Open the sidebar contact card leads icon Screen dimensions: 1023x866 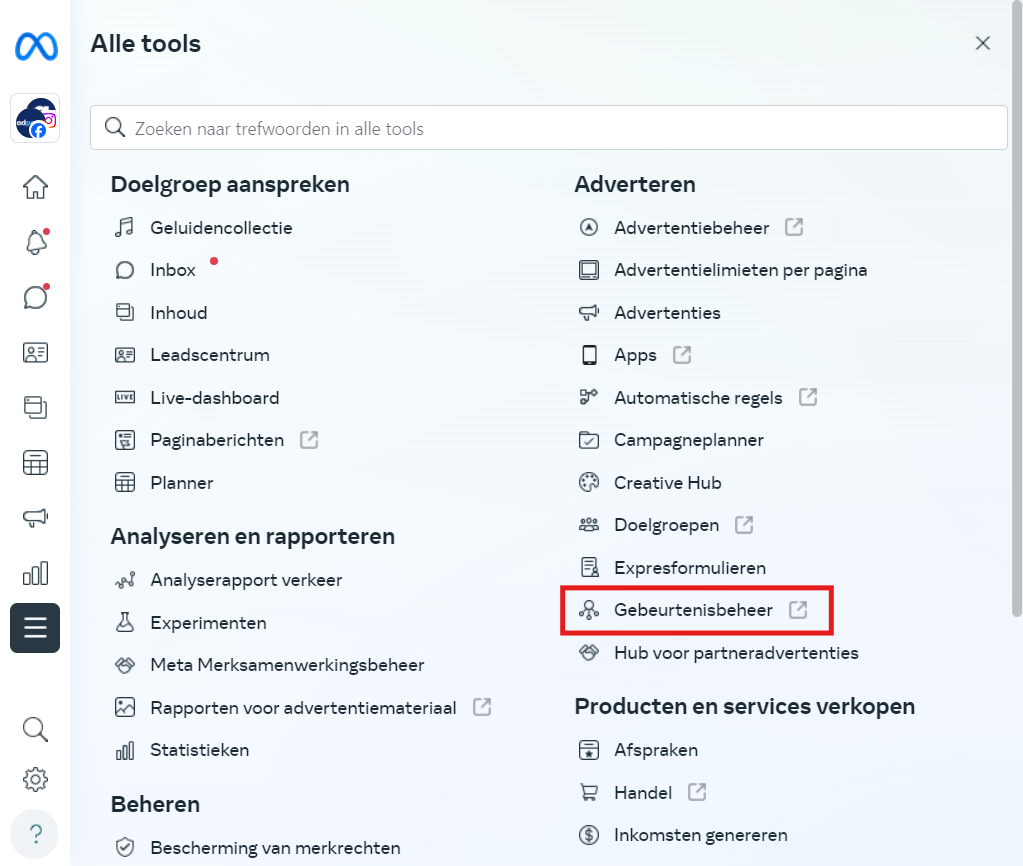(x=35, y=352)
